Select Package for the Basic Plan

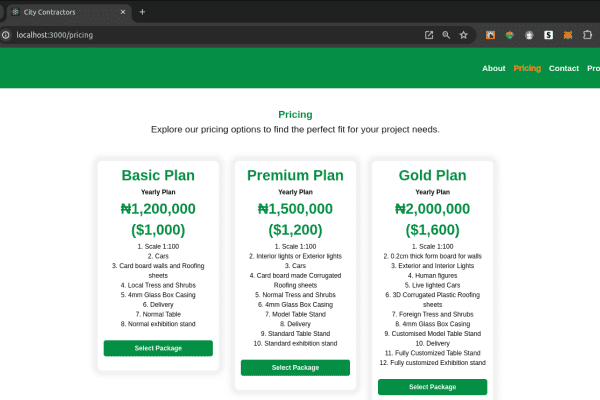coord(158,348)
